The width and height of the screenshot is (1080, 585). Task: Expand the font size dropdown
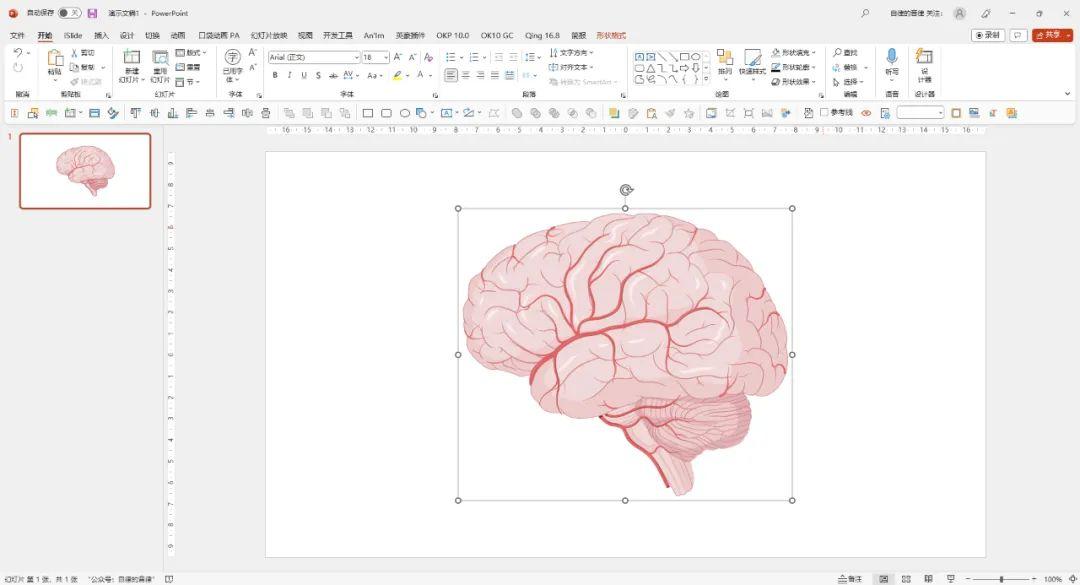click(385, 58)
